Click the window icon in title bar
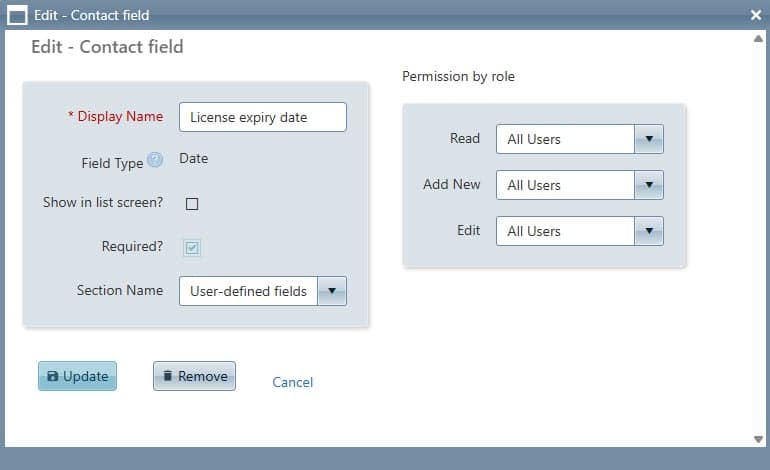This screenshot has width=770, height=470. click(x=17, y=15)
